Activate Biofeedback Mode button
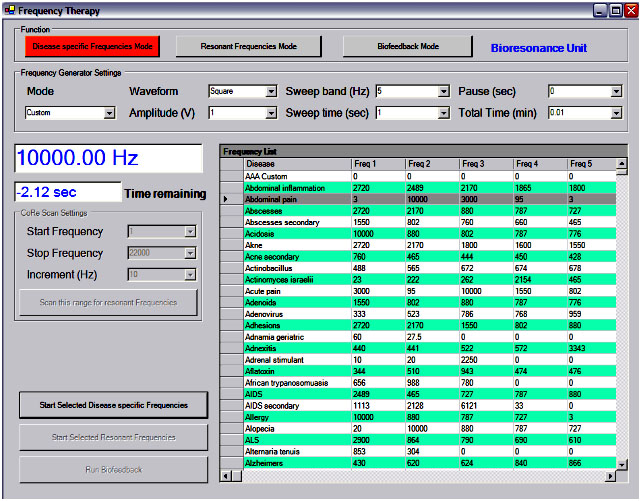642x501 pixels. 409,46
